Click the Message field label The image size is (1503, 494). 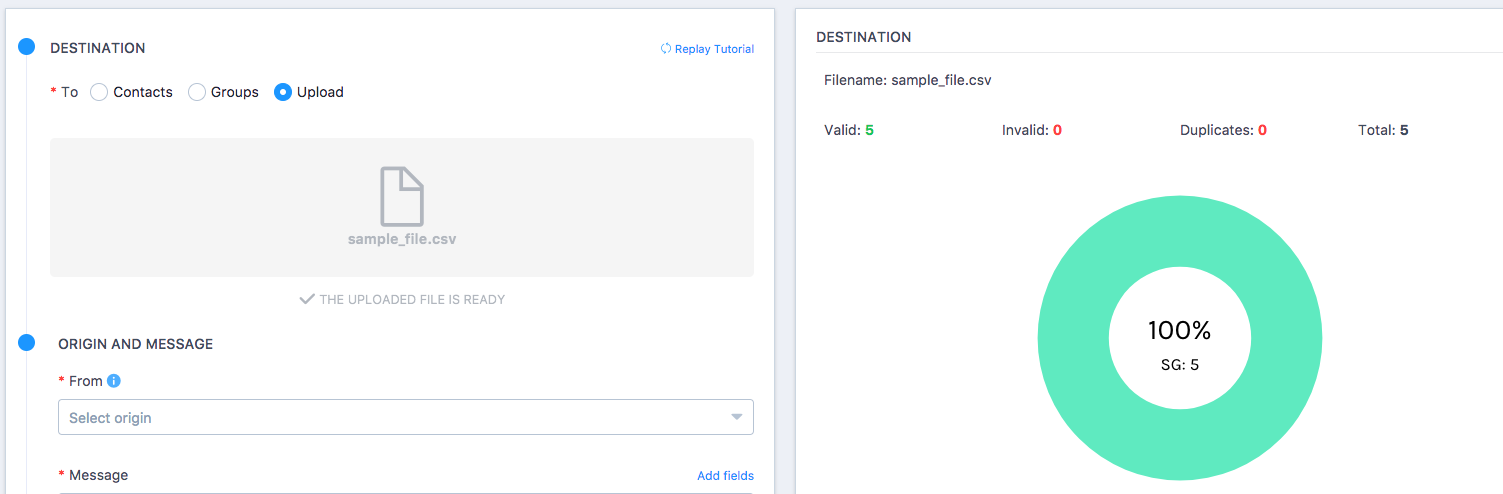point(99,475)
